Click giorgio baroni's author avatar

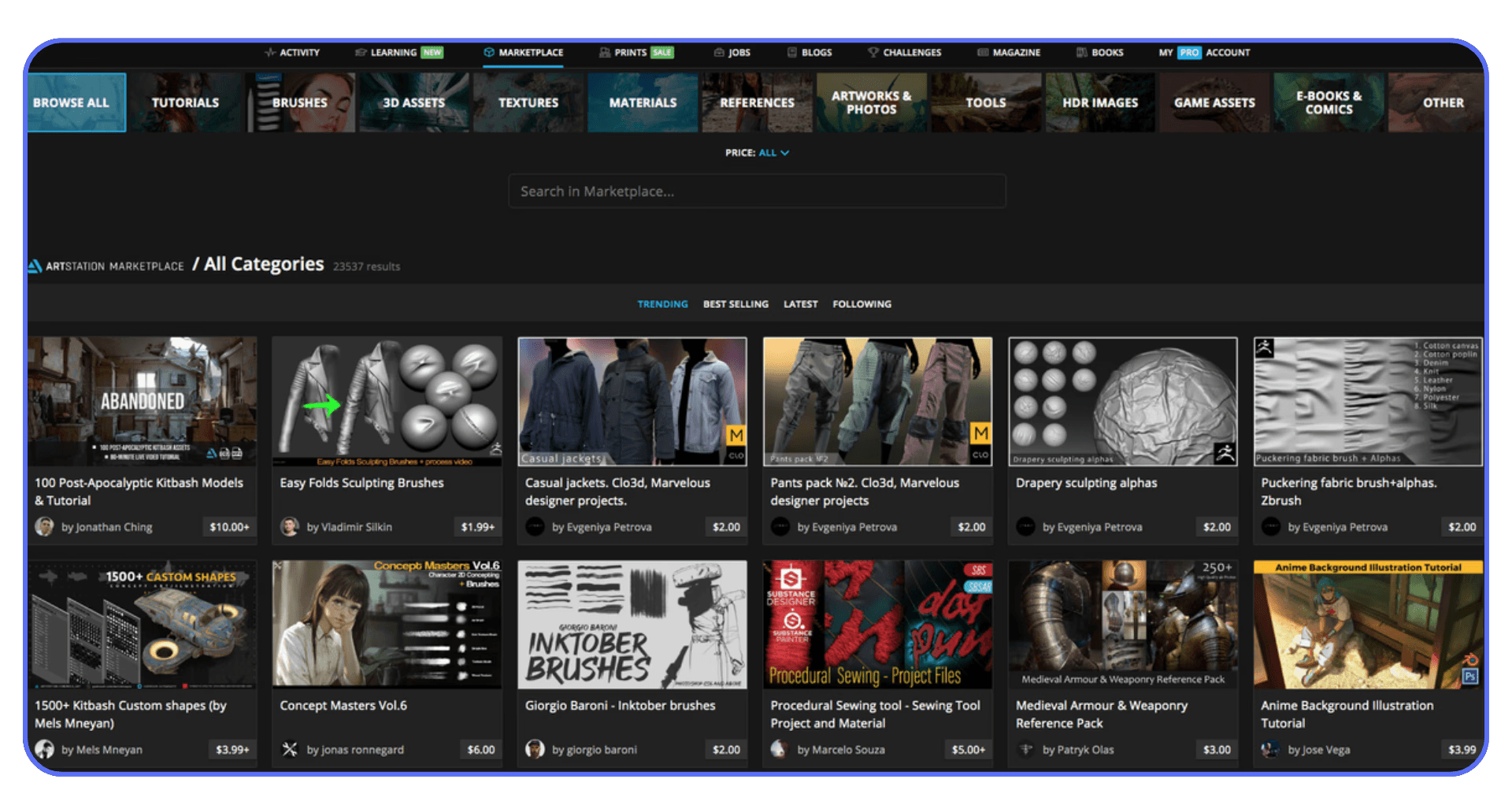point(535,749)
